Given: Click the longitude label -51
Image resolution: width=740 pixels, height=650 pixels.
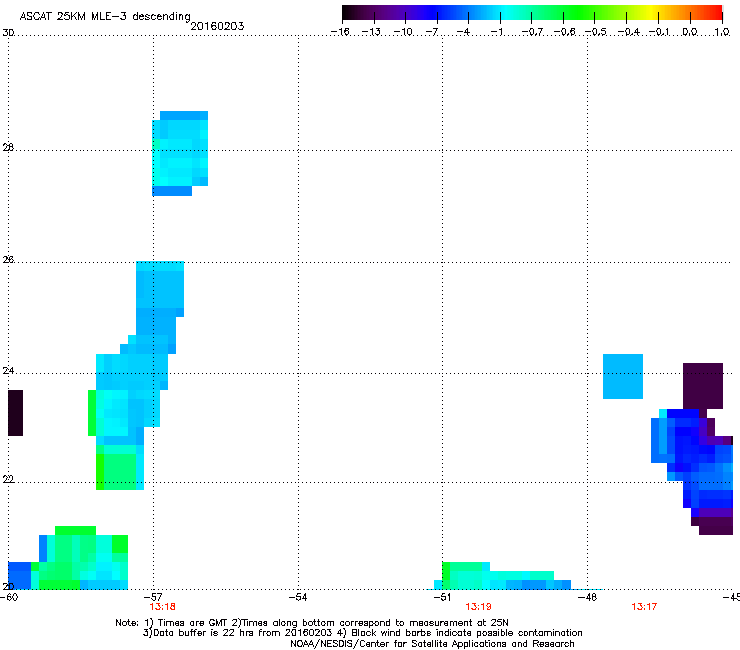Looking at the screenshot, I should point(443,597).
